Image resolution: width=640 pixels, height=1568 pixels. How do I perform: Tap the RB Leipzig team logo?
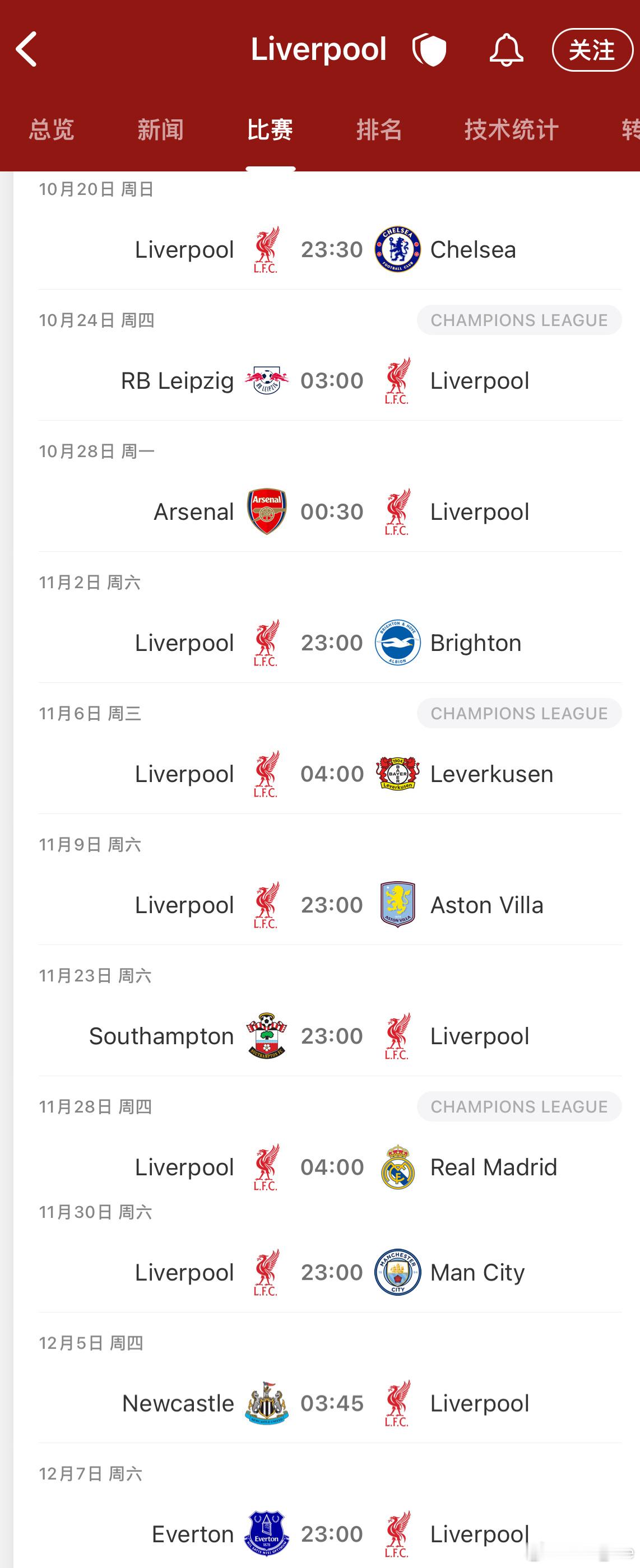267,380
